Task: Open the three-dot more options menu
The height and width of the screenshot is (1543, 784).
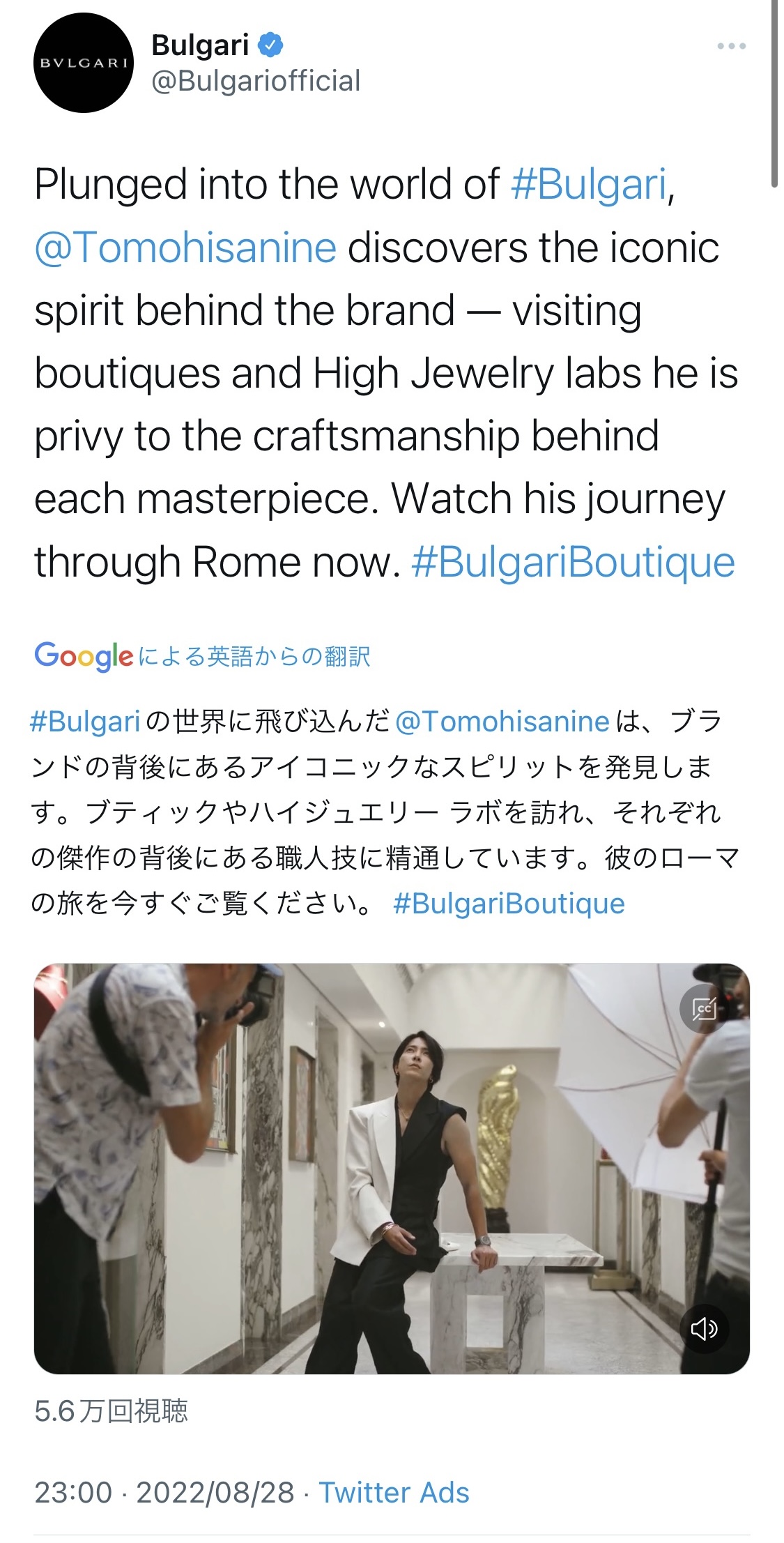Action: point(731,46)
